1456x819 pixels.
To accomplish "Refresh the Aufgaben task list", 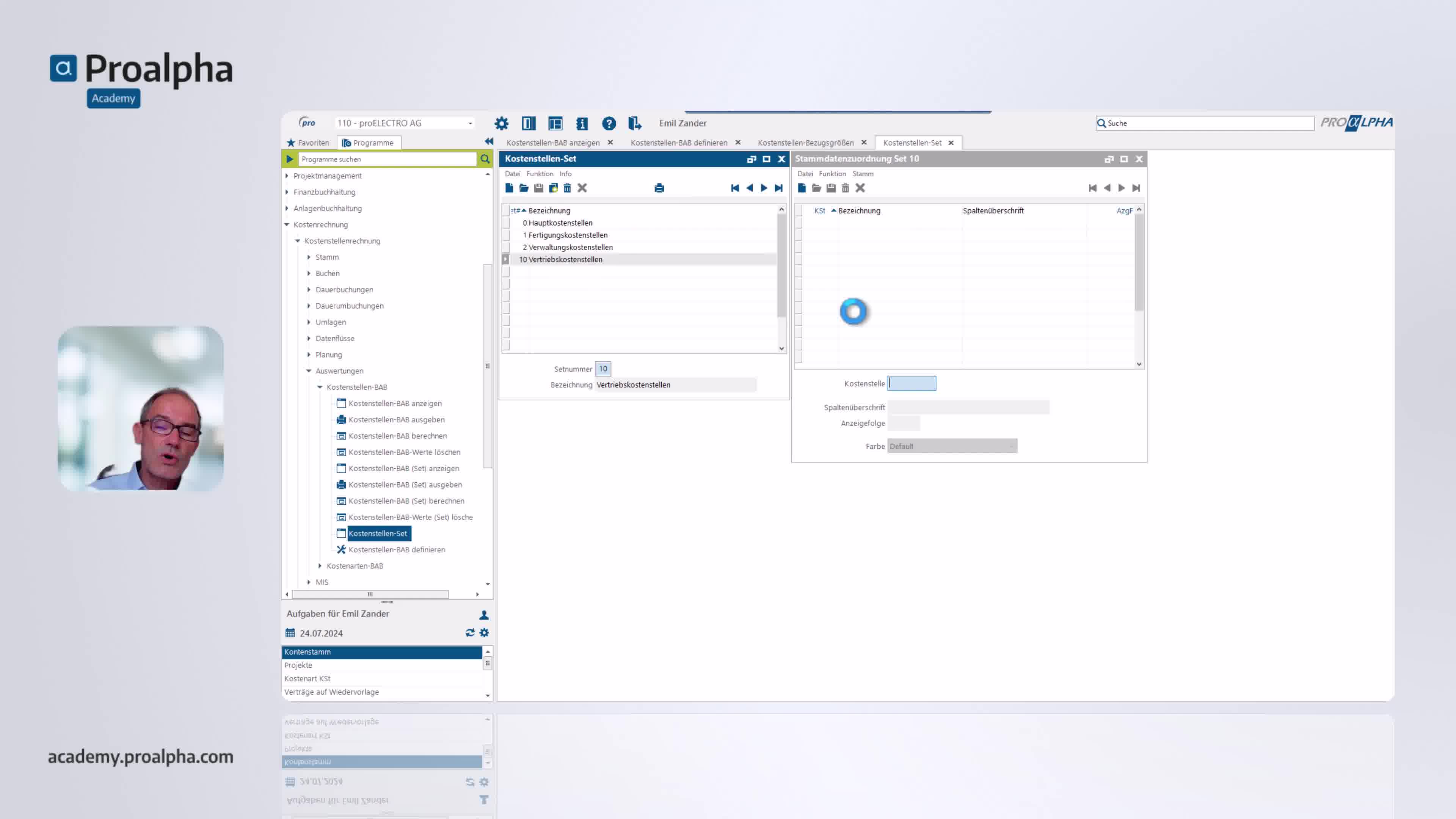I will click(470, 632).
